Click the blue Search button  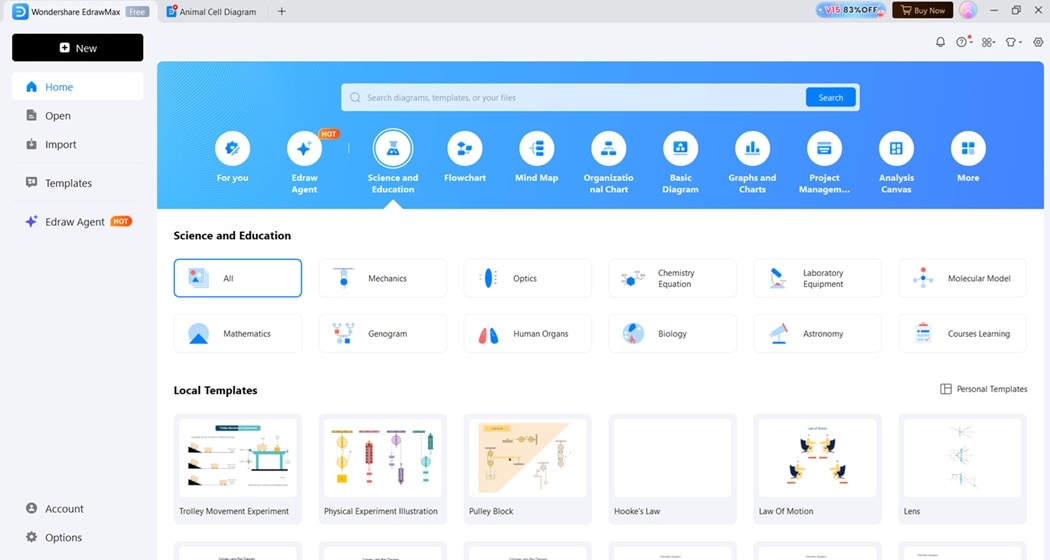tap(830, 98)
